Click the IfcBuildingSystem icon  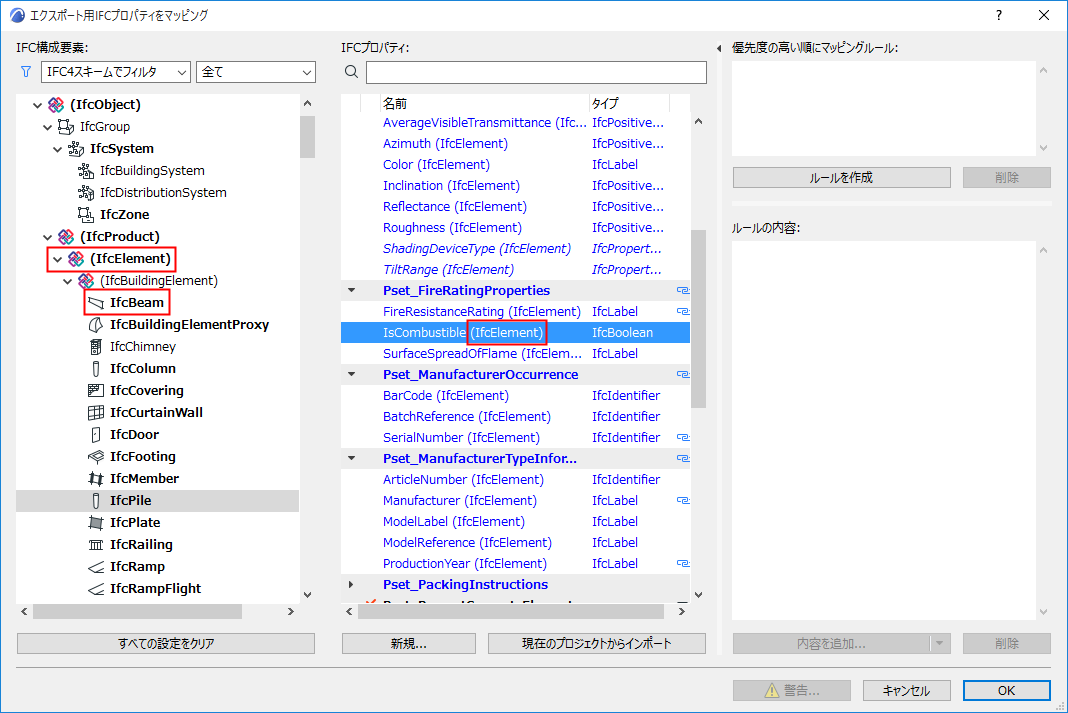click(86, 170)
